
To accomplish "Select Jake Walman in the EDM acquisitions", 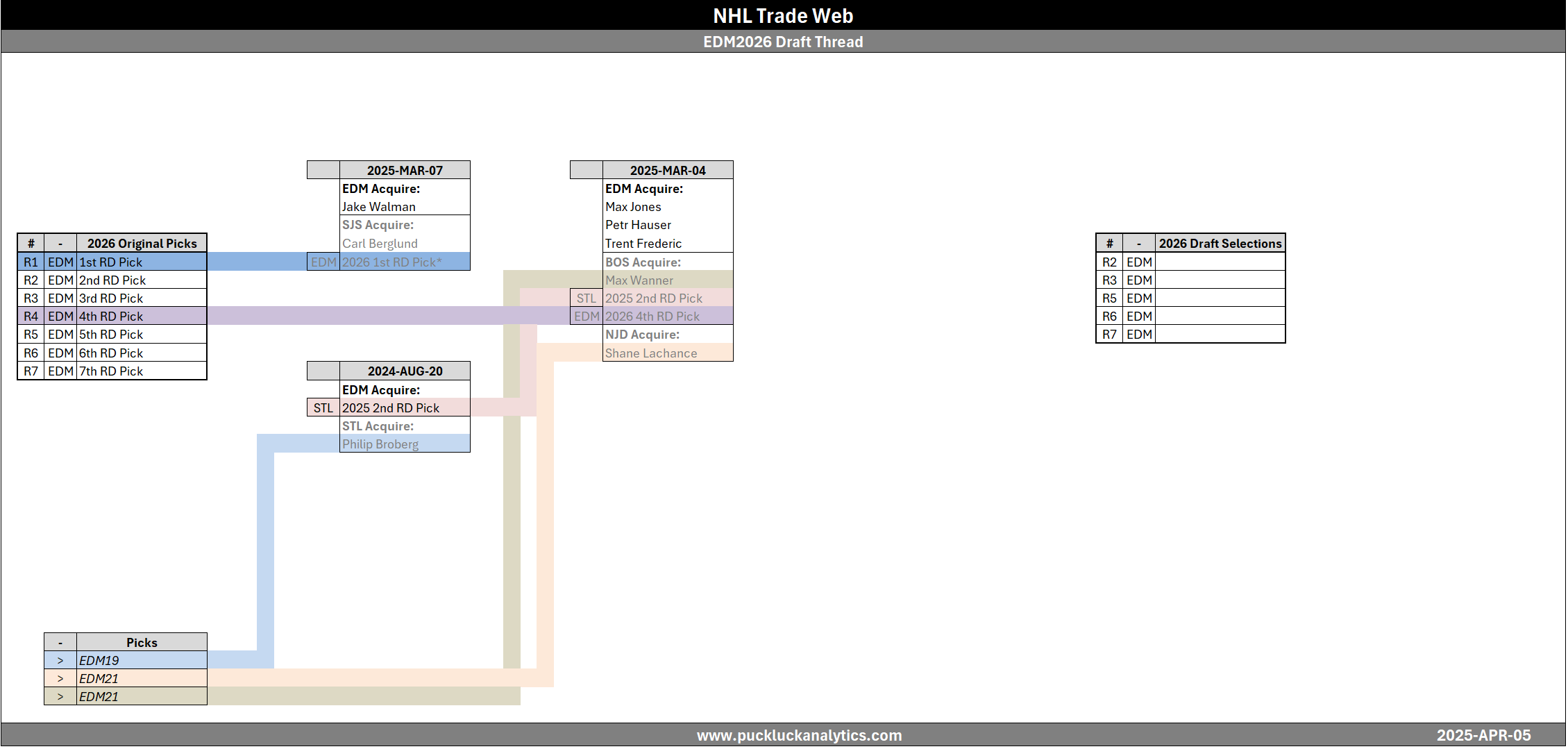I will click(x=379, y=207).
